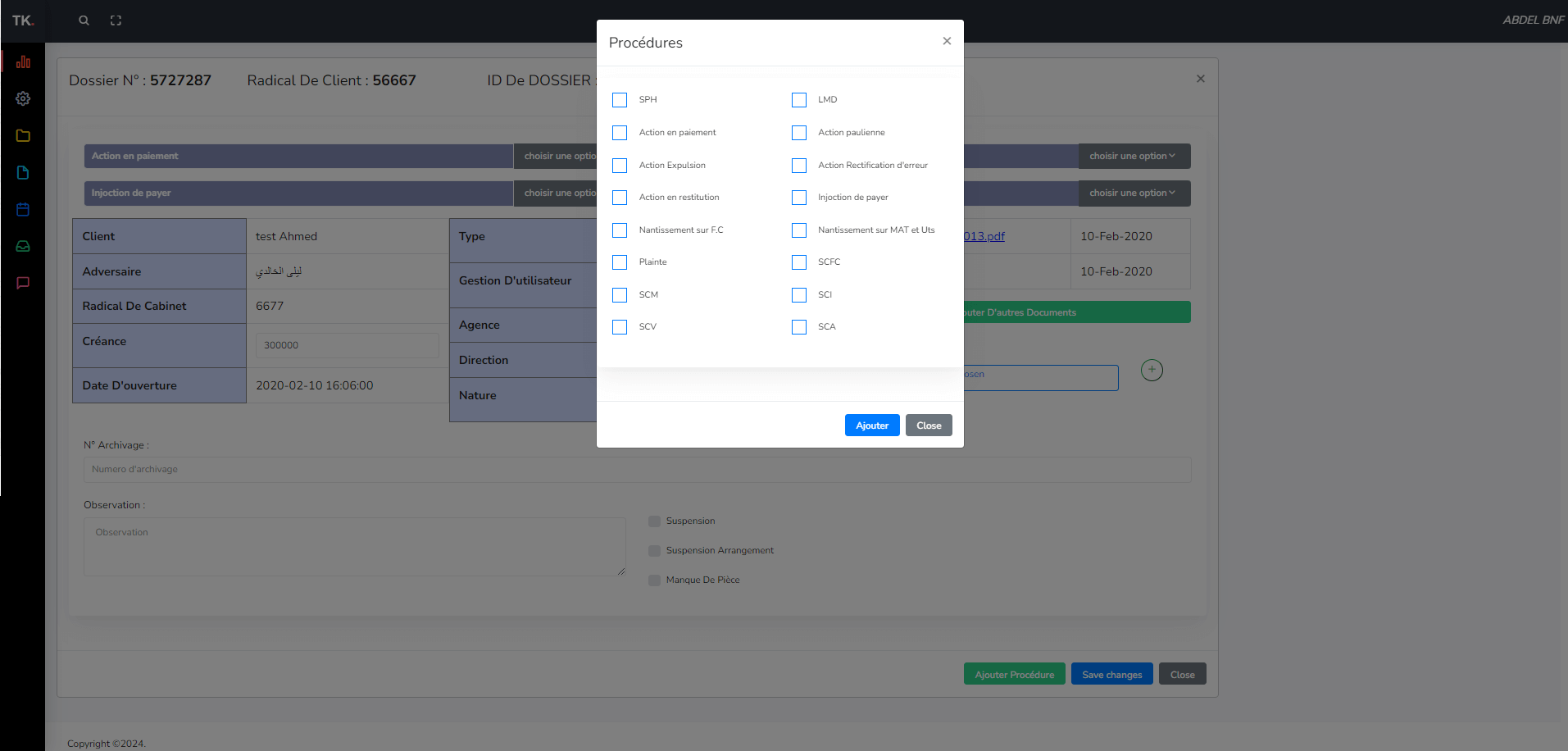Viewport: 1568px width, 751px height.
Task: Select the SCM checkbox
Action: pos(620,295)
